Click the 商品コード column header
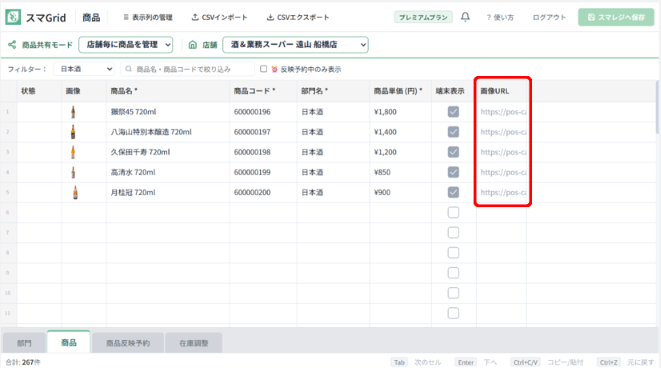 263,91
